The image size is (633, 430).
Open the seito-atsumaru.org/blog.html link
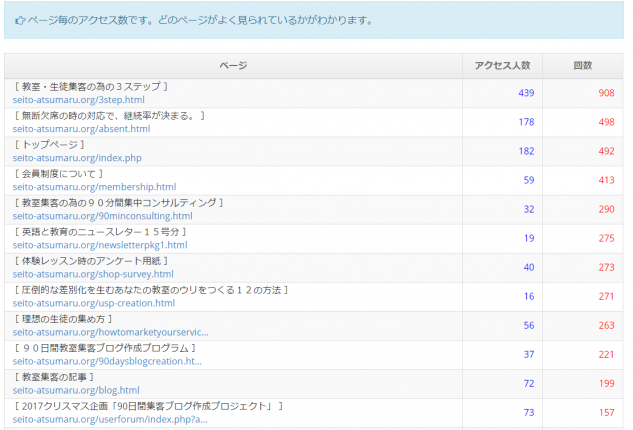coord(76,390)
